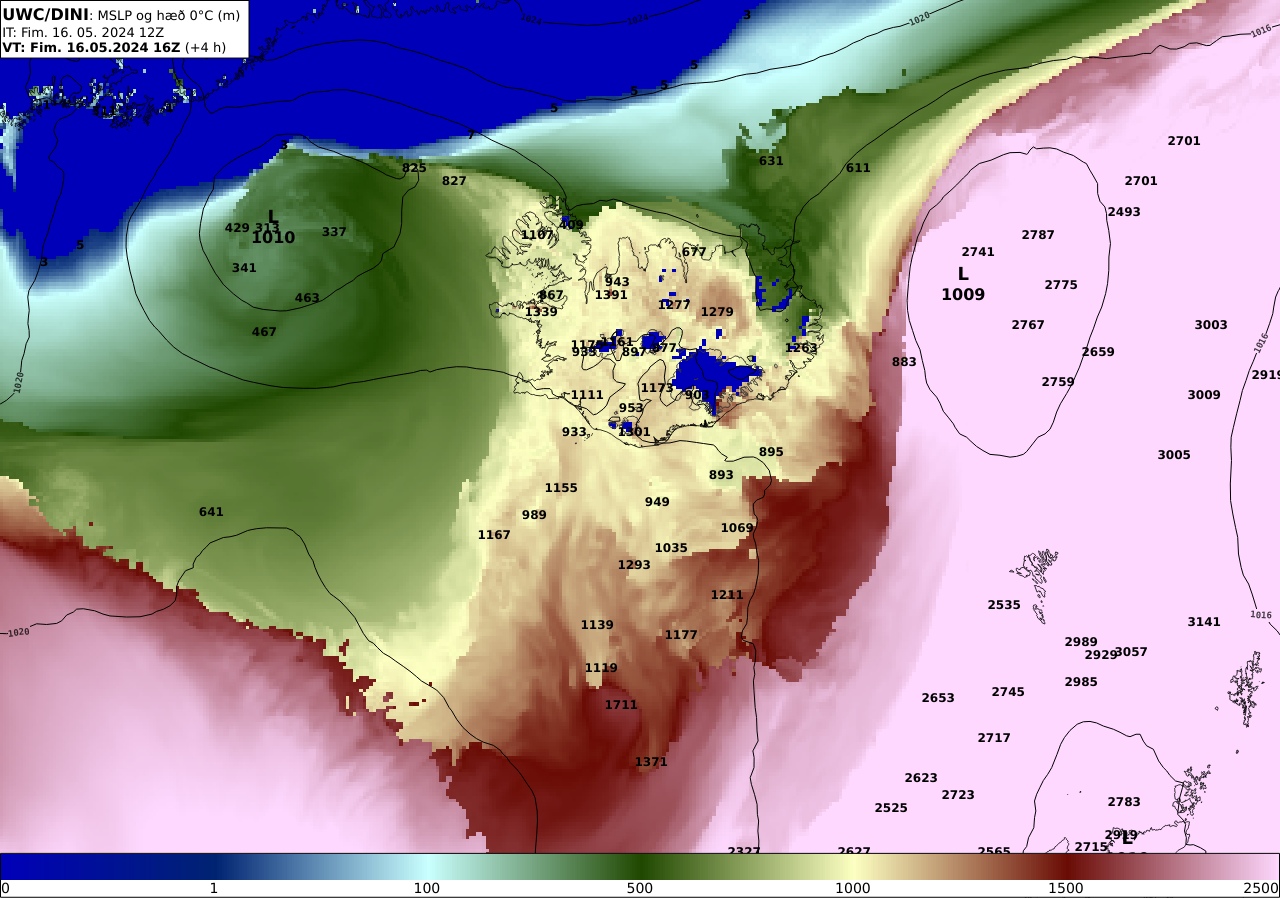Click the 500 label on color scale

point(640,888)
